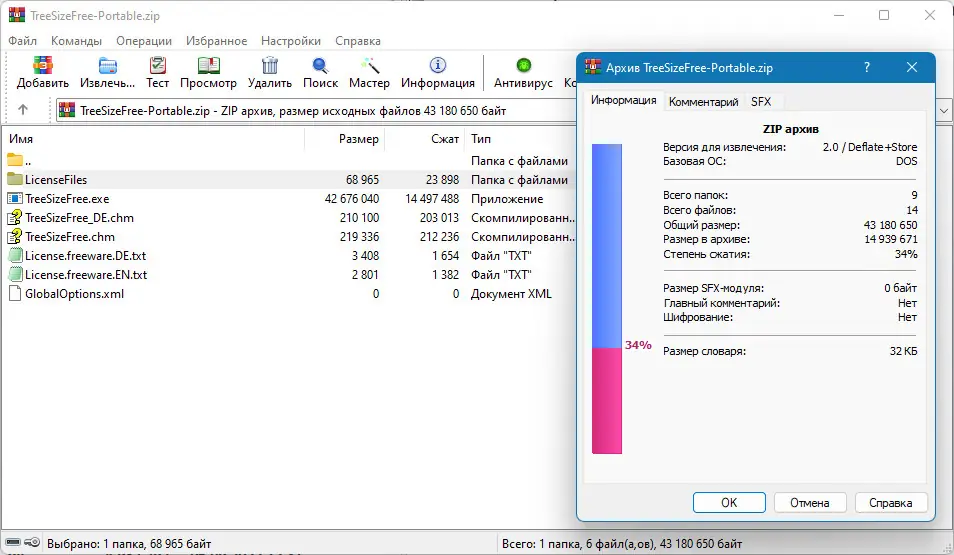The height and width of the screenshot is (555, 954).
Task: Click the TreeSizeFree.exe application icon
Action: point(15,198)
